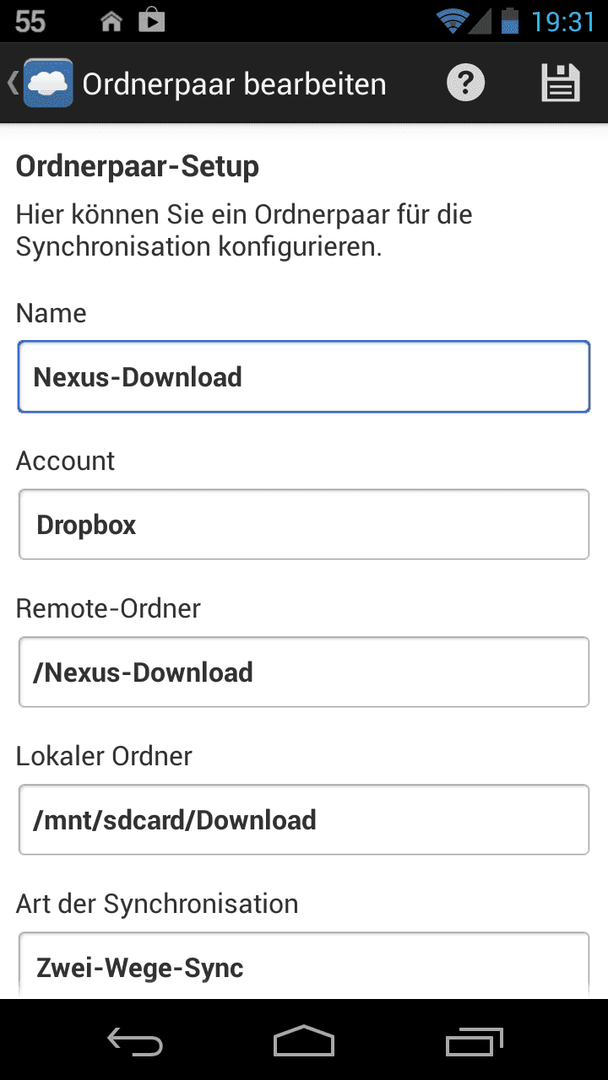Tap the Android back navigation button
This screenshot has width=608, height=1080.
click(135, 1041)
